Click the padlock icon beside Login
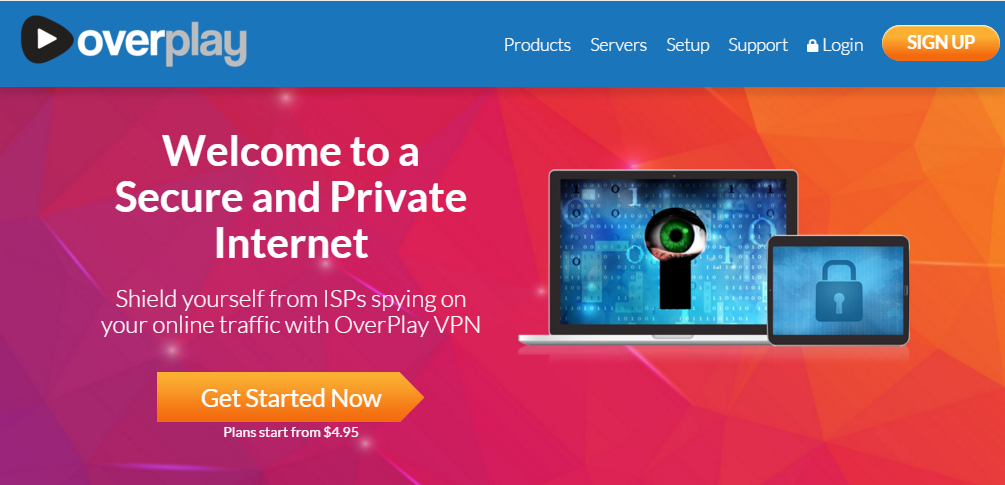Viewport: 1005px width, 485px height. pyautogui.click(x=813, y=45)
